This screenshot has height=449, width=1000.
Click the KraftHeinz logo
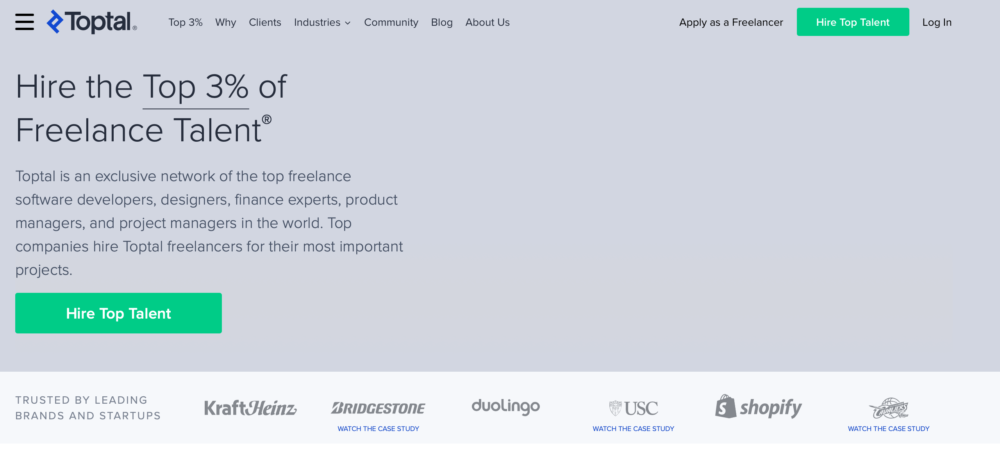[250, 408]
